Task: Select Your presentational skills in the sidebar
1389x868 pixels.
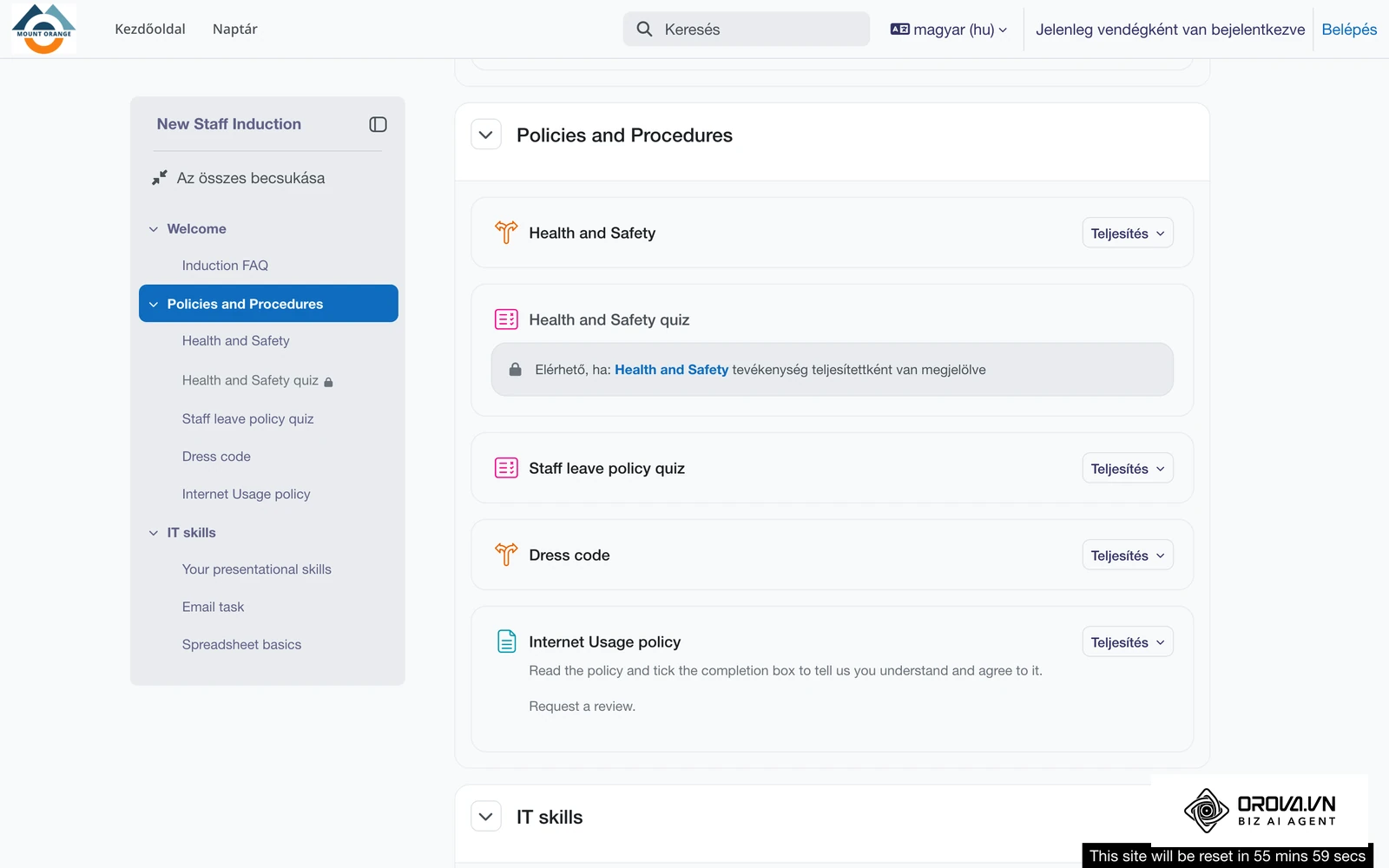Action: click(257, 569)
